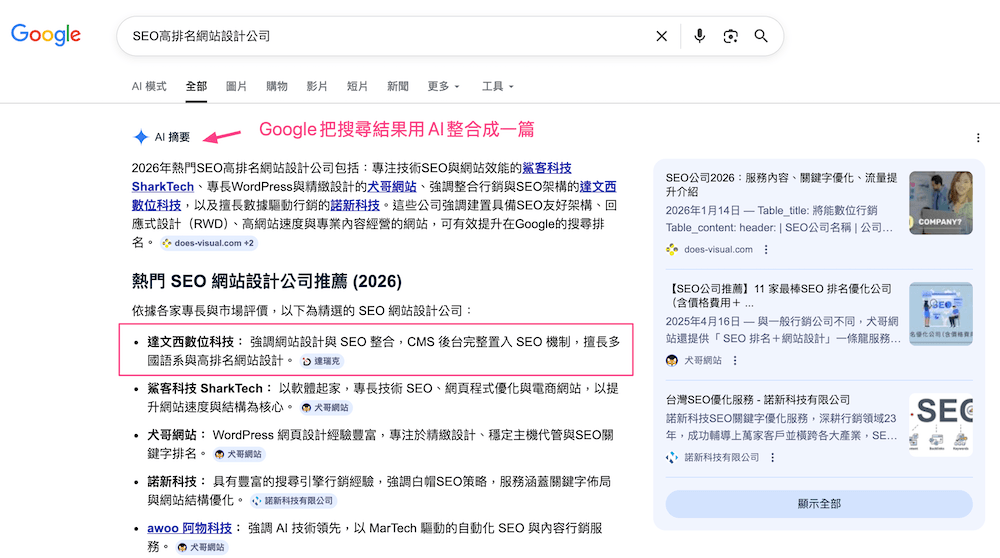Open the 影片 tab
1000x558 pixels.
317,86
